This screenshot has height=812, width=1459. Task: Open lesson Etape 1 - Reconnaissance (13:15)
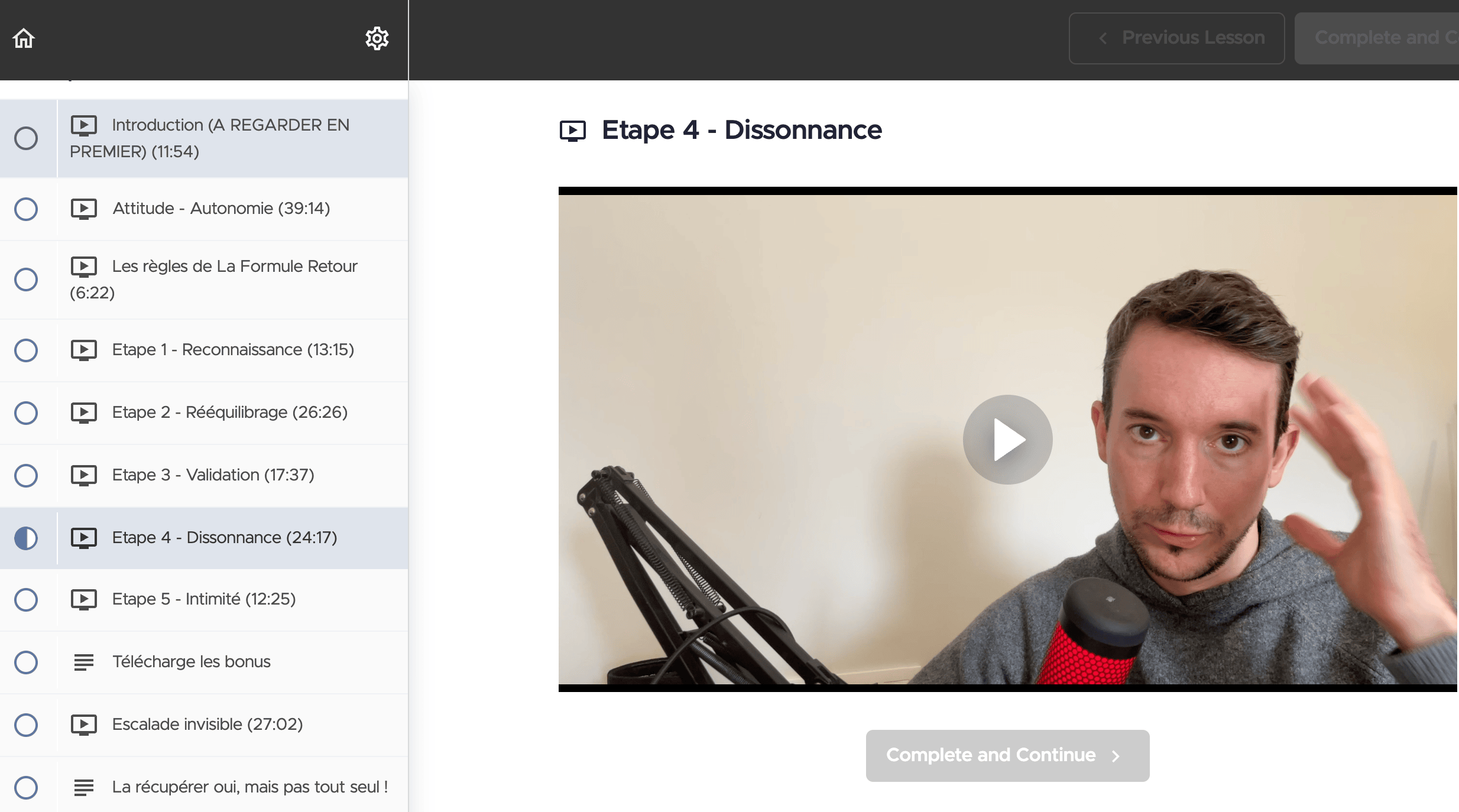pyautogui.click(x=204, y=350)
